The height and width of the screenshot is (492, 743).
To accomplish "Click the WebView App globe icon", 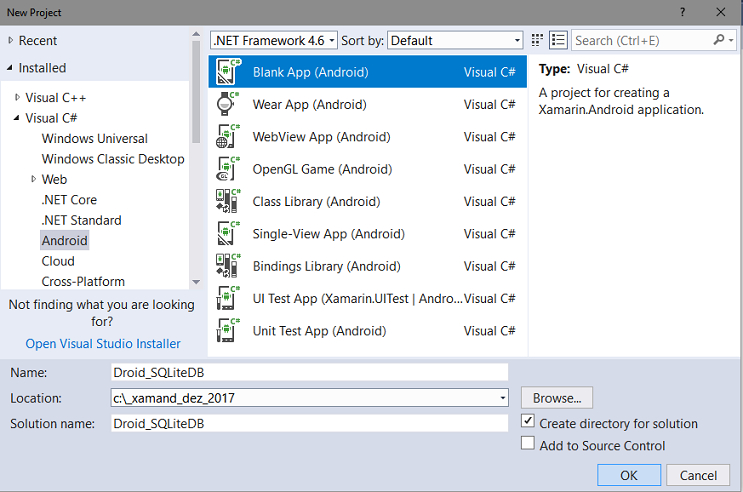I will pos(228,137).
